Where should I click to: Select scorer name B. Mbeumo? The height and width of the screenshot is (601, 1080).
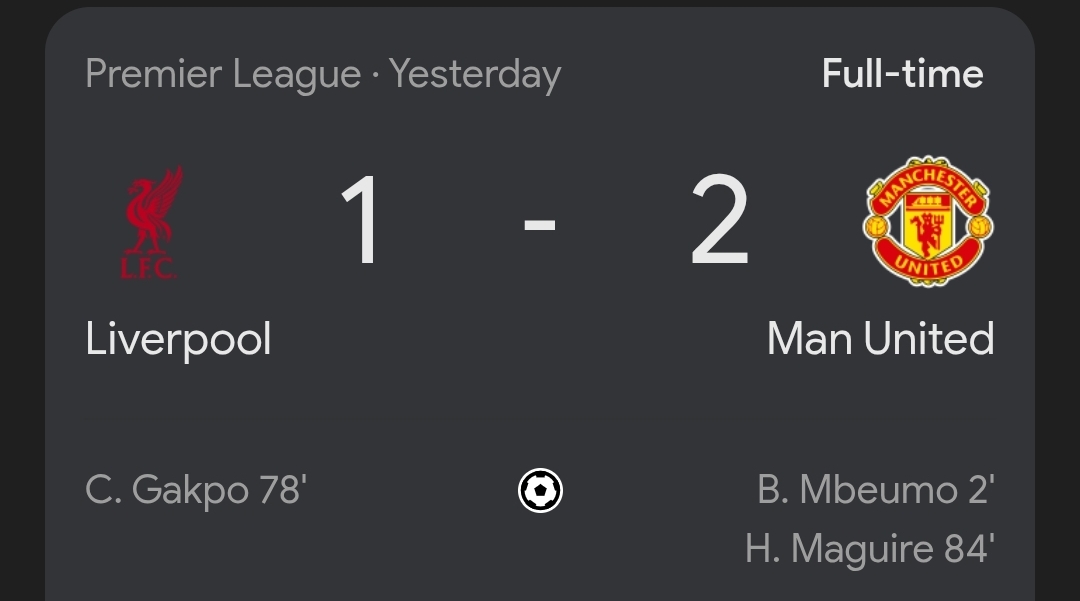pyautogui.click(x=856, y=491)
